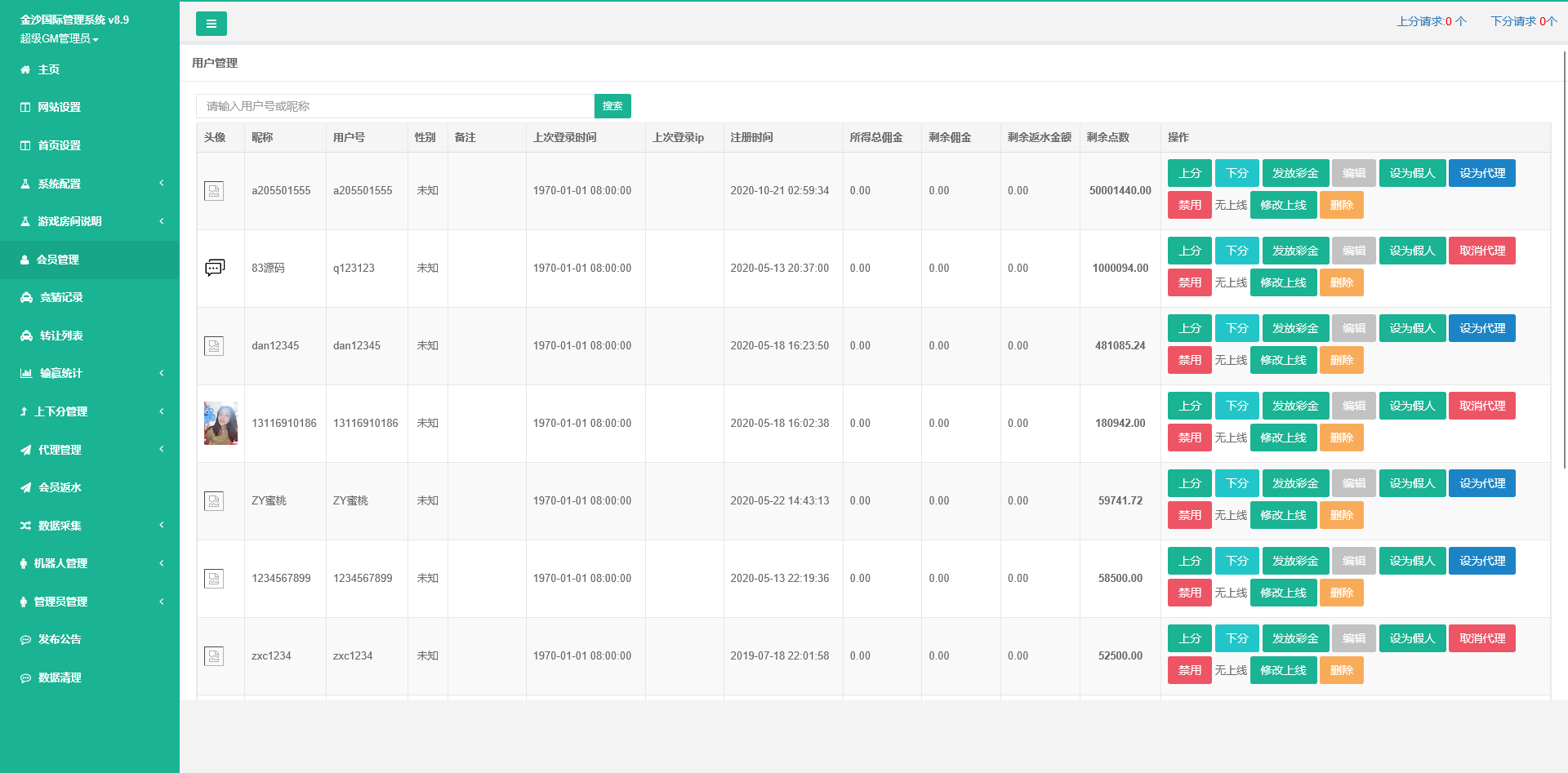Click the car icon next to 竞猜记录
Viewport: 1568px width, 773px height.
26,298
